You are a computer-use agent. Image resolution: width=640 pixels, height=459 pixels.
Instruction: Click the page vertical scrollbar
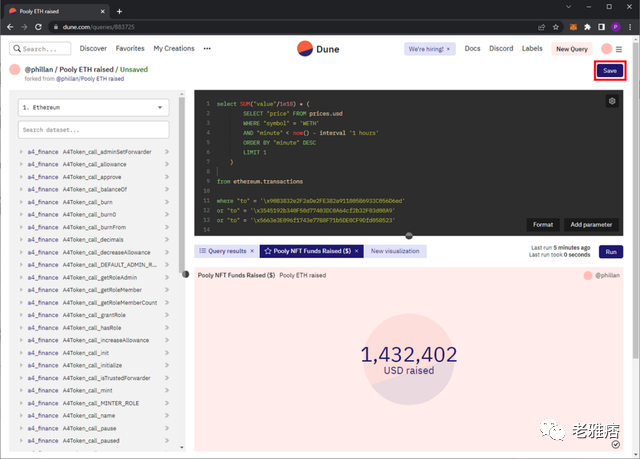coord(635,200)
